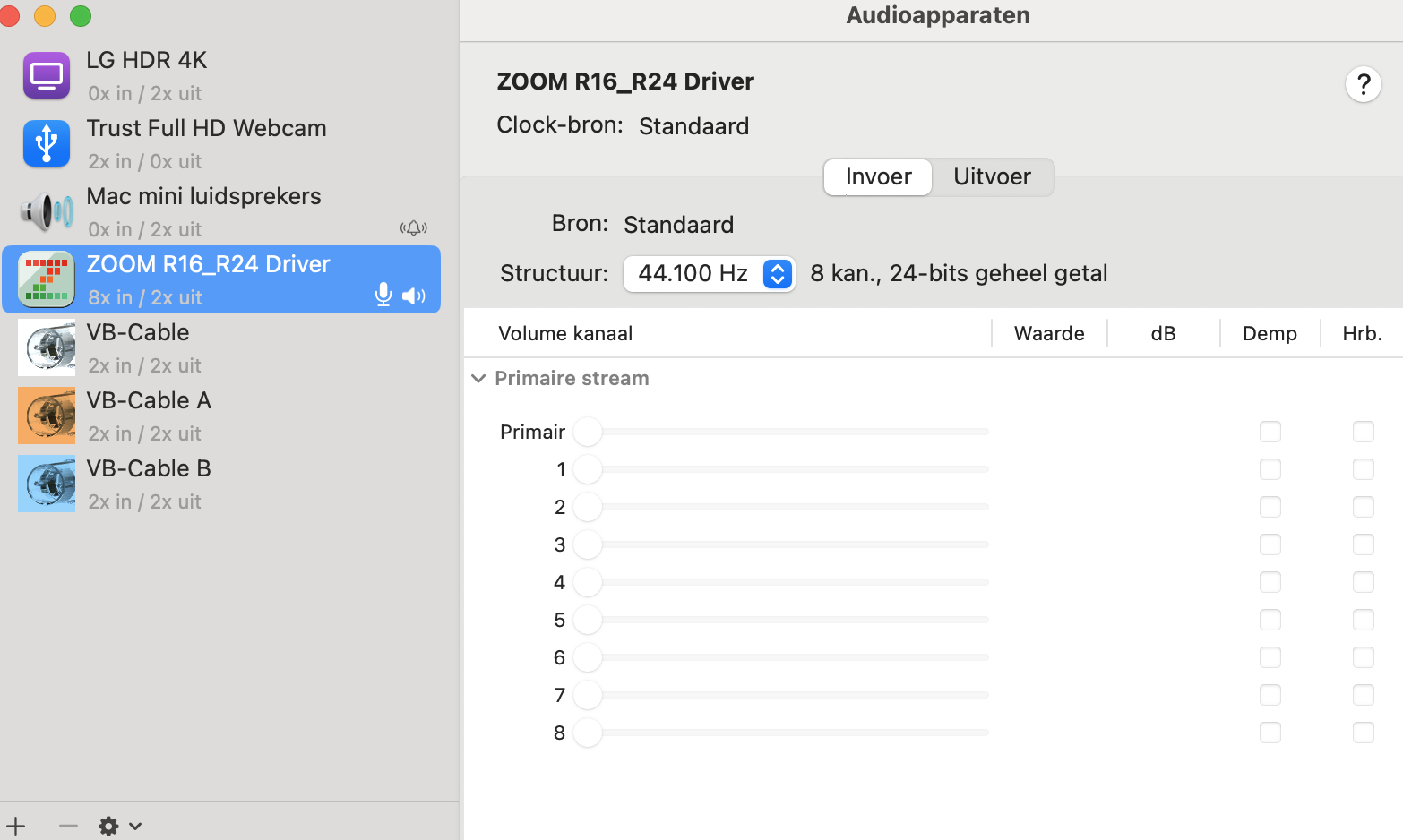This screenshot has width=1403, height=840.
Task: Add a new device with the plus button
Action: pyautogui.click(x=14, y=826)
